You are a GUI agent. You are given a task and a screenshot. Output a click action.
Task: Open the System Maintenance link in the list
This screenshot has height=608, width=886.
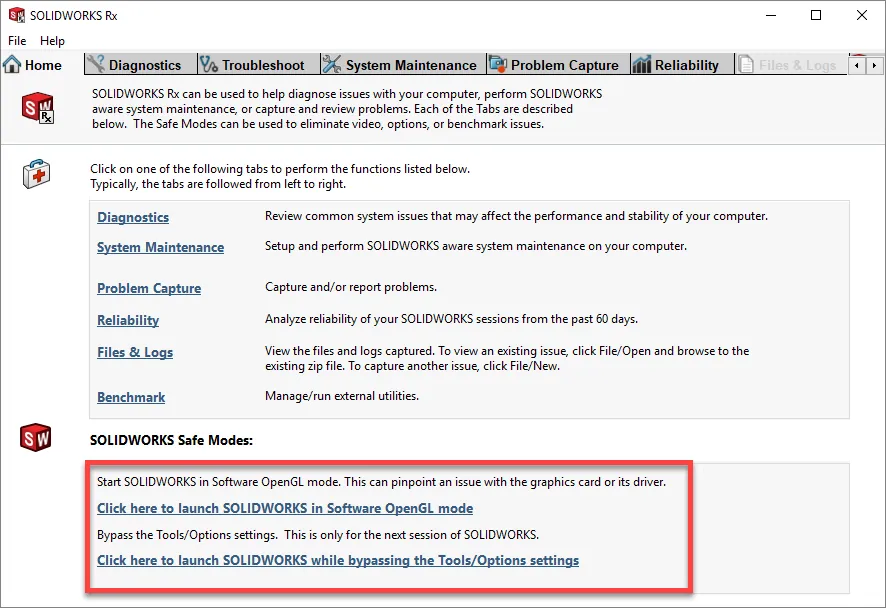click(160, 247)
